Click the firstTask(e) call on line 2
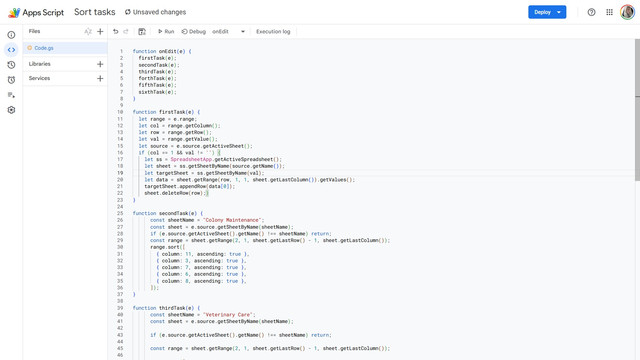This screenshot has width=640, height=360. click(x=157, y=58)
